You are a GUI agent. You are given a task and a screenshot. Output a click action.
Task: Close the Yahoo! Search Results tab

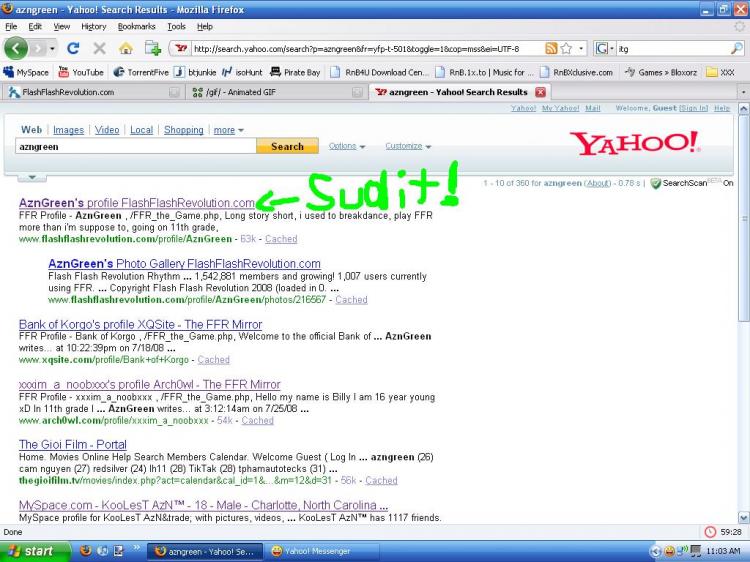pyautogui.click(x=541, y=92)
